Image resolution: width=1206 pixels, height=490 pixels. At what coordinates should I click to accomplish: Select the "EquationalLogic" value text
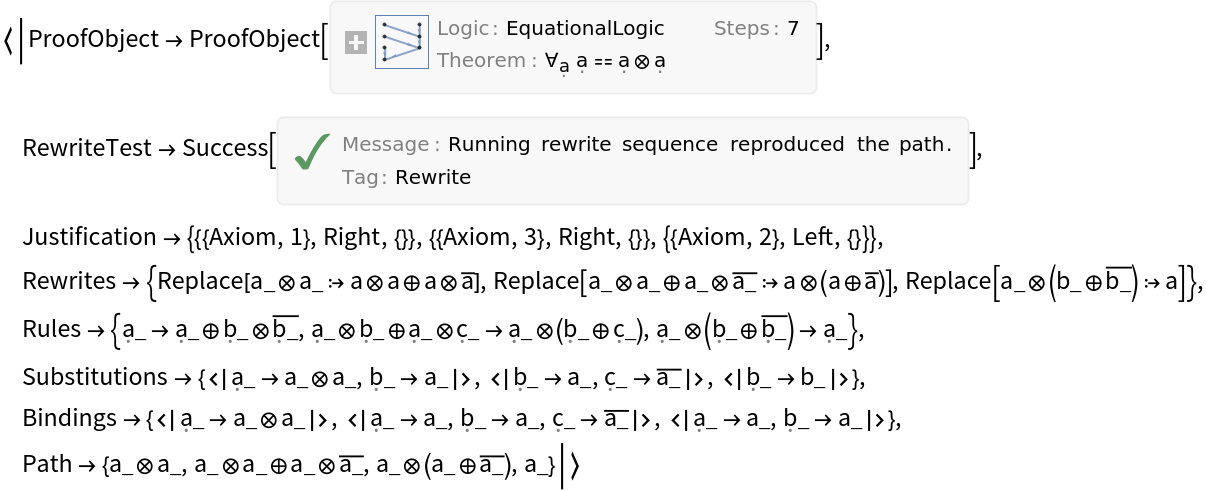coord(585,28)
